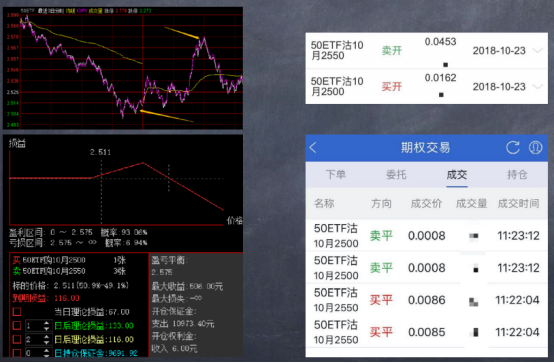
Task: Expand the 50ETF沽10月2550 卖开 row chevron
Action: [x=537, y=51]
